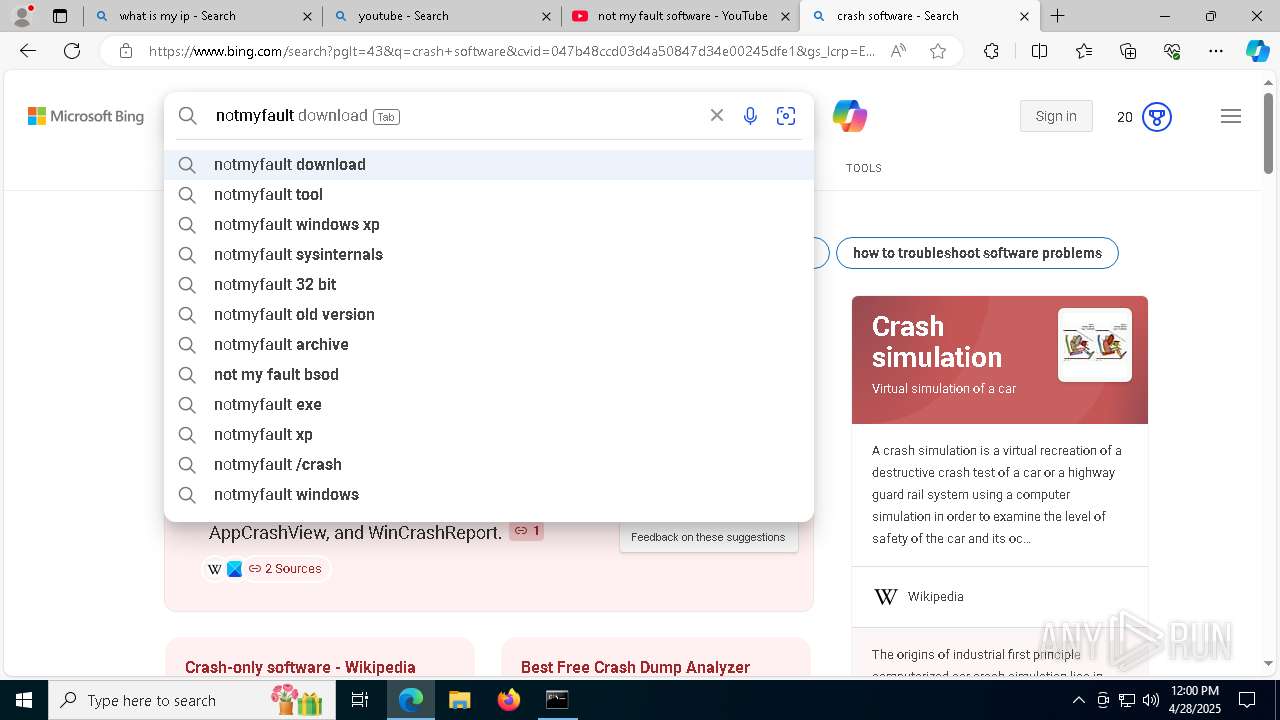Screen dimensions: 1280x720
Task: Pick suggestion 'notmyfault archive'
Action: (x=489, y=344)
